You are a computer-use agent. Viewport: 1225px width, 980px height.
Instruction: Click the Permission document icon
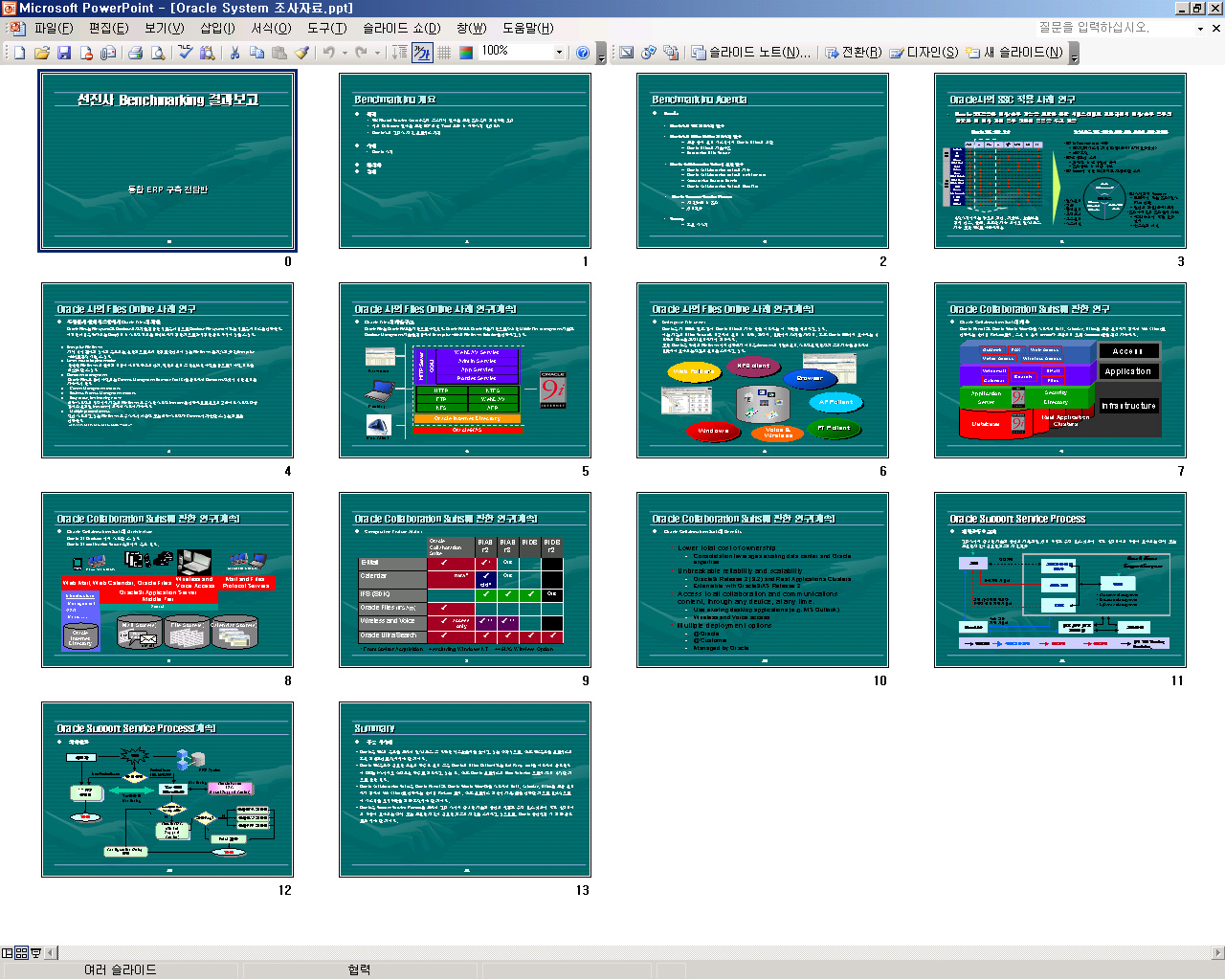pos(86,53)
